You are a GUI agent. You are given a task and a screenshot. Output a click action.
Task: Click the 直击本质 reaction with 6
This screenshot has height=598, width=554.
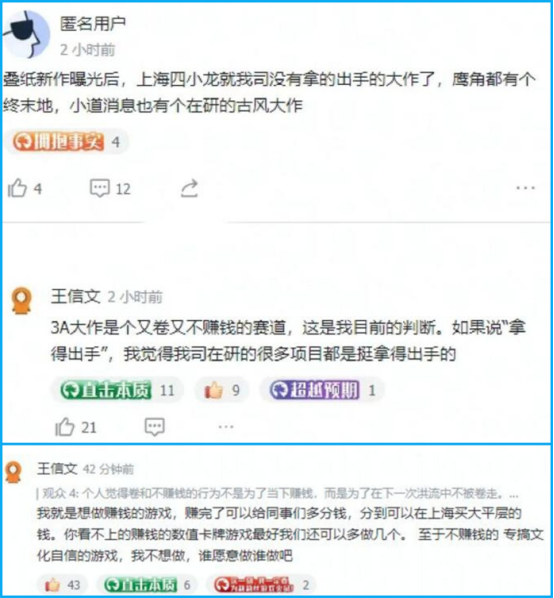coord(146,585)
